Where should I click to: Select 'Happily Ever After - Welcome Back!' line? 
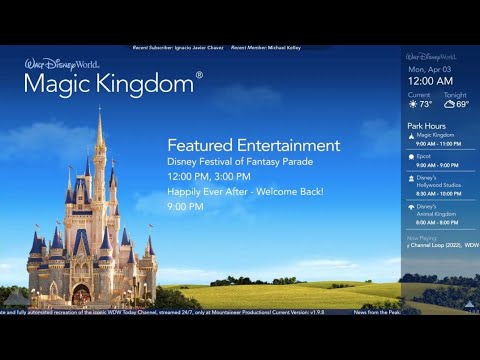(x=245, y=192)
